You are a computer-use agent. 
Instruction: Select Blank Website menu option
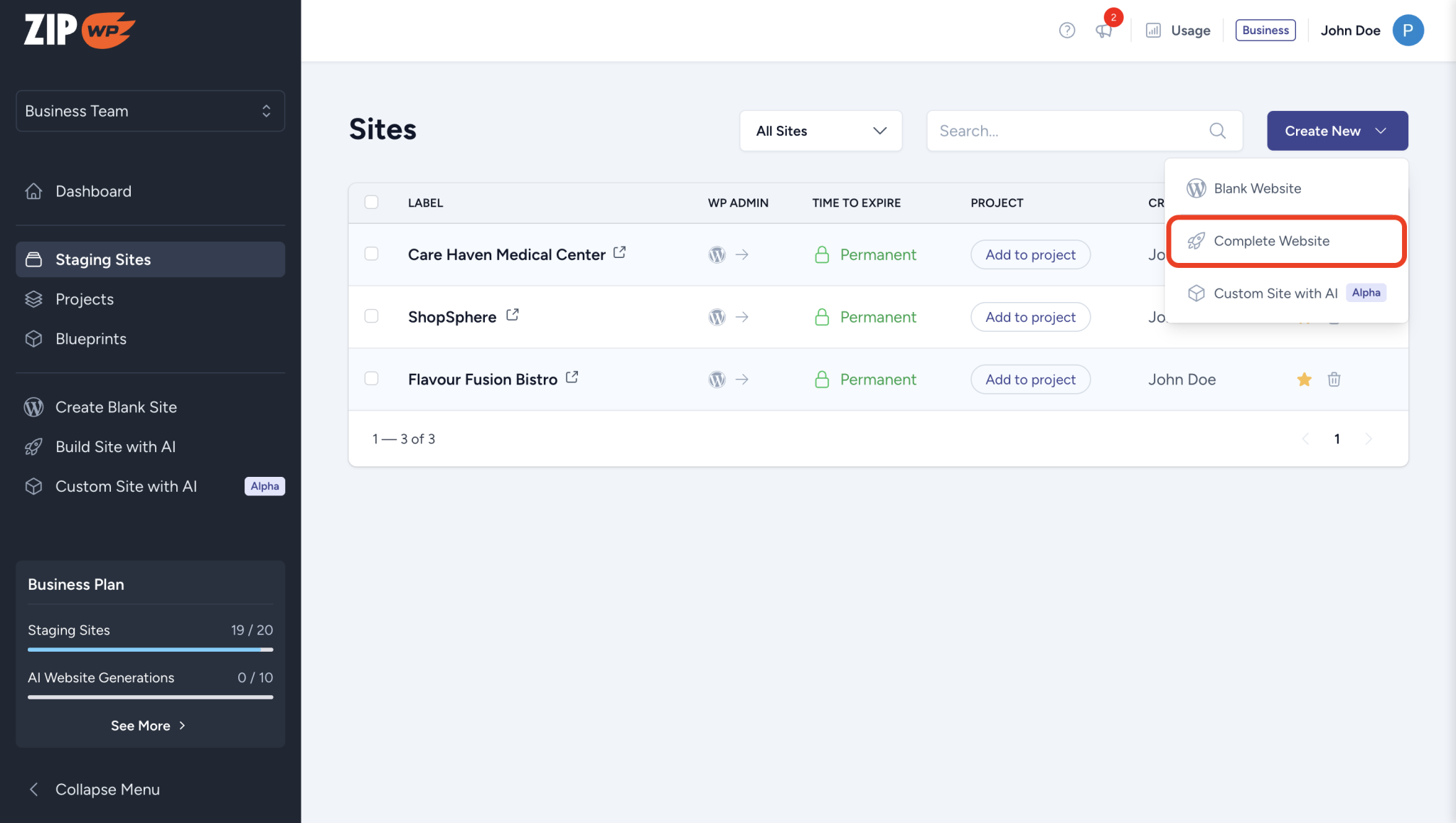coord(1257,188)
